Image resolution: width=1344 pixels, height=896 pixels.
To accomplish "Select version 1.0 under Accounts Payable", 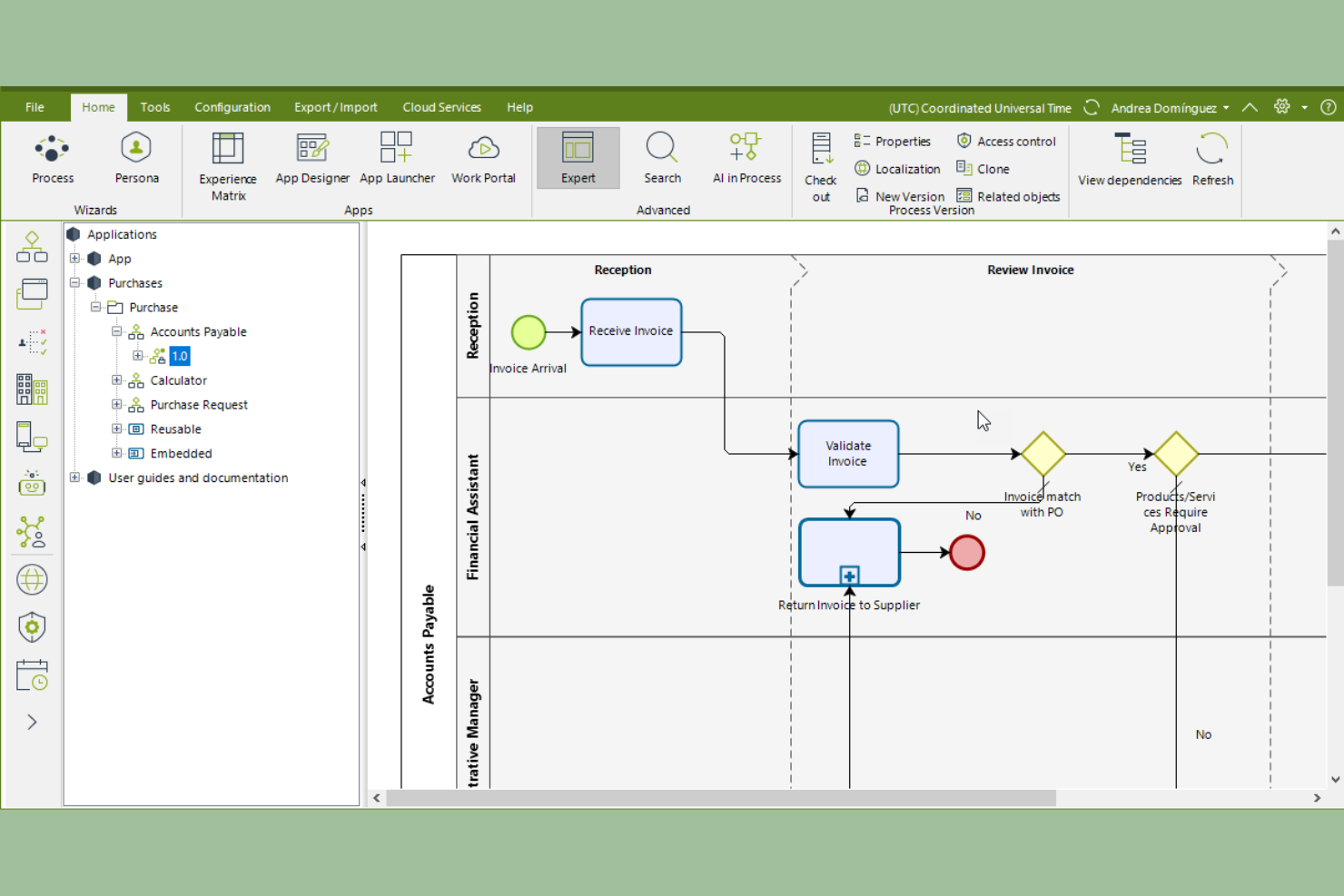I will (x=179, y=355).
